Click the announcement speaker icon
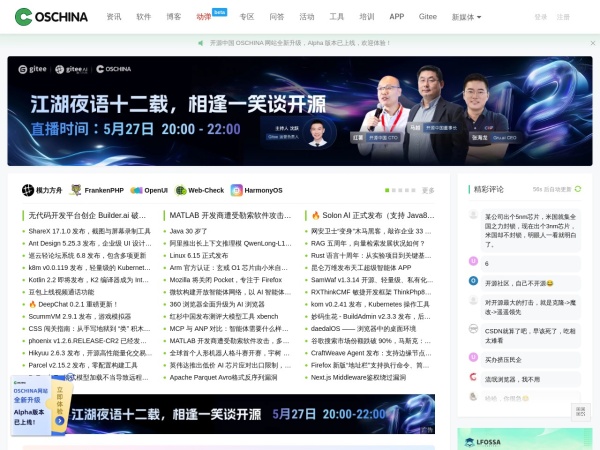The height and width of the screenshot is (450, 600). pyautogui.click(x=200, y=43)
